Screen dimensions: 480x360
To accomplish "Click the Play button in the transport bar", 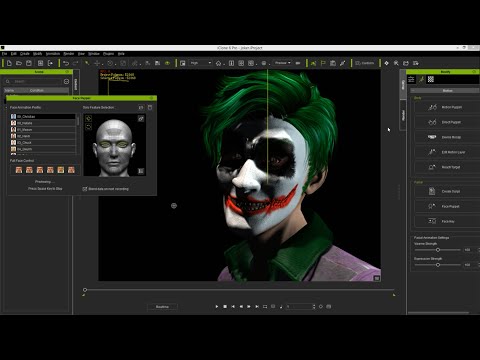I will click(x=217, y=306).
